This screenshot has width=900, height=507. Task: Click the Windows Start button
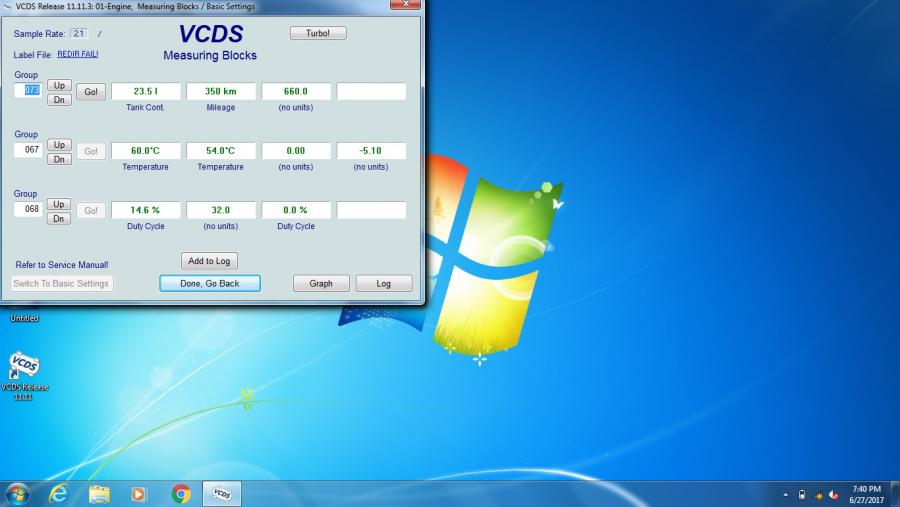point(17,493)
